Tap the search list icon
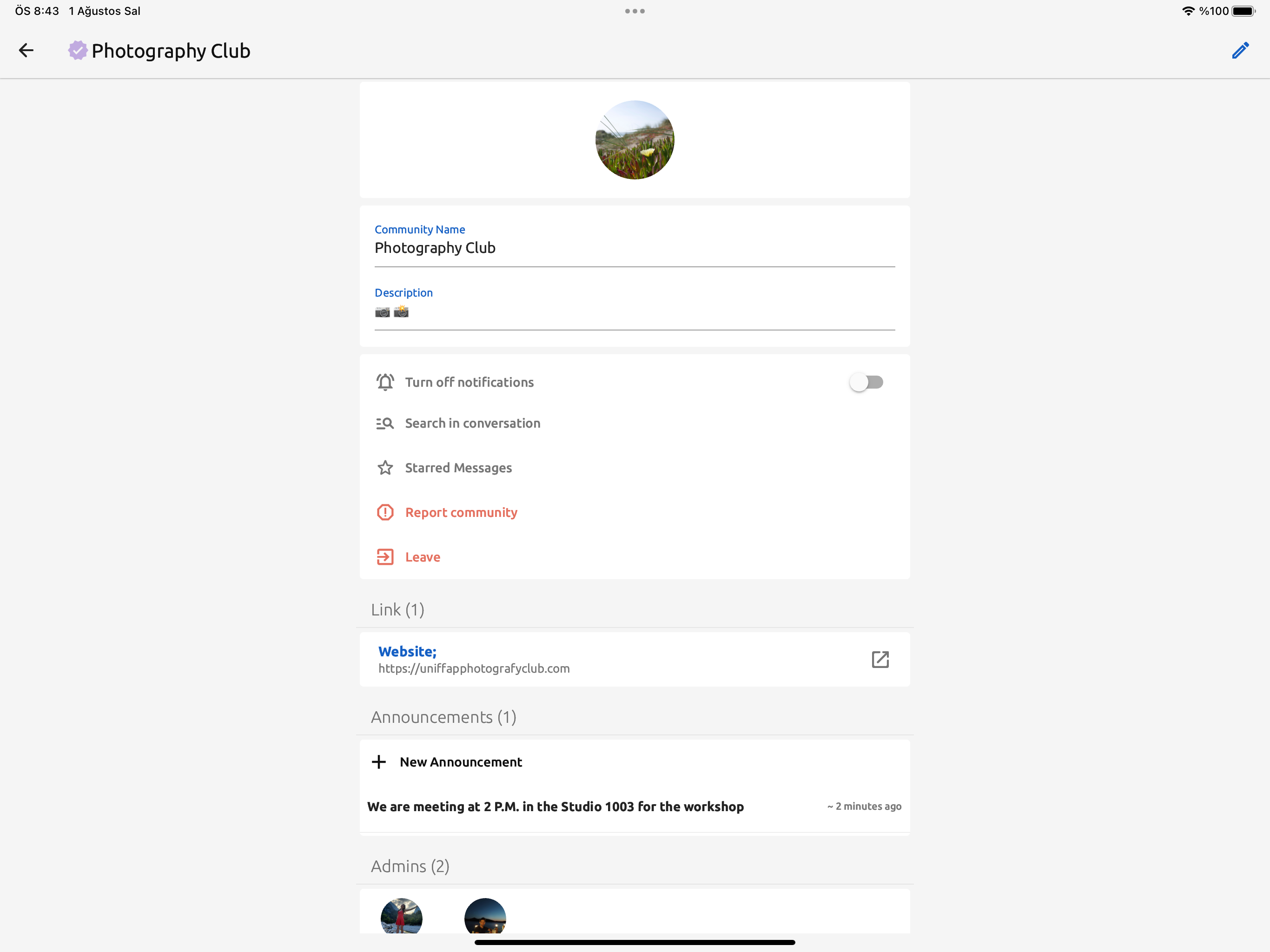The image size is (1270, 952). (385, 423)
